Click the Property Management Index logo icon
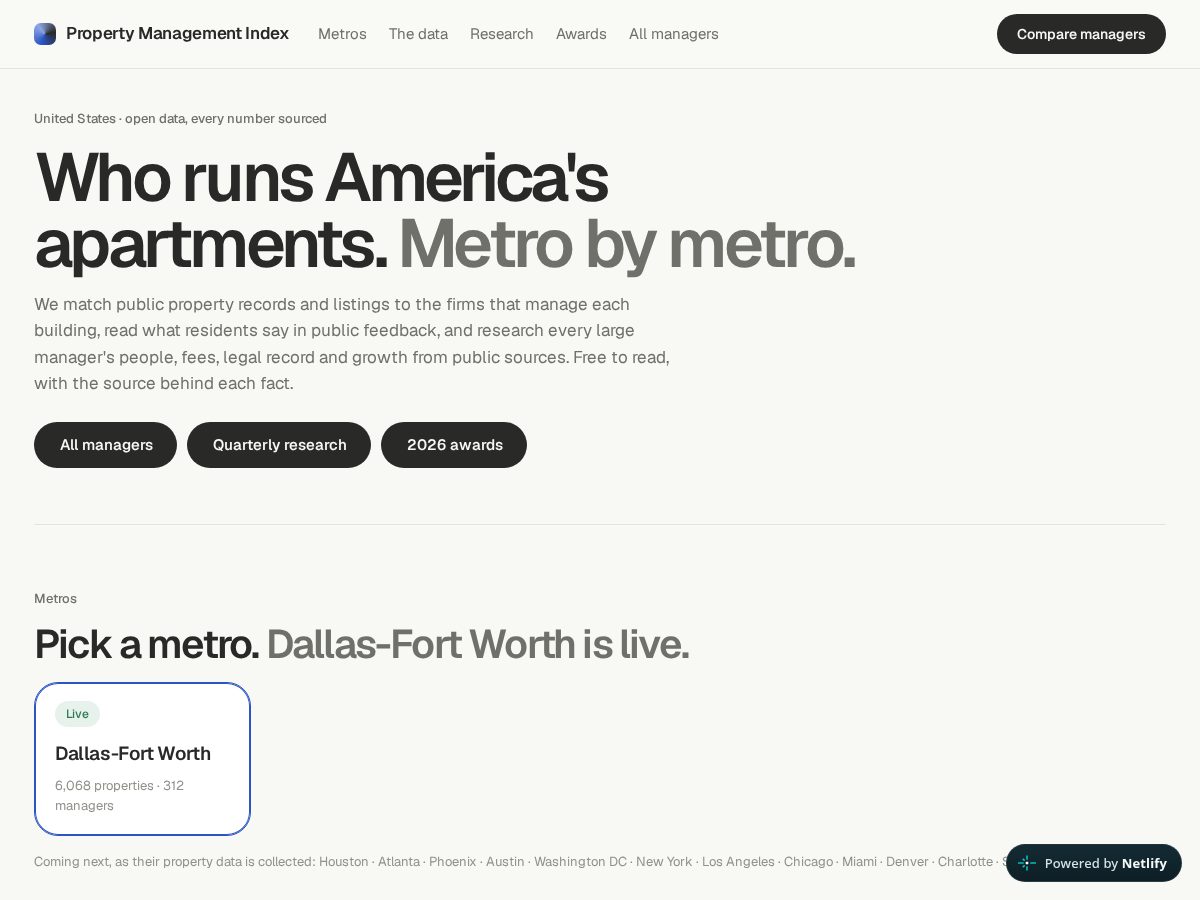The image size is (1200, 900). (x=45, y=34)
